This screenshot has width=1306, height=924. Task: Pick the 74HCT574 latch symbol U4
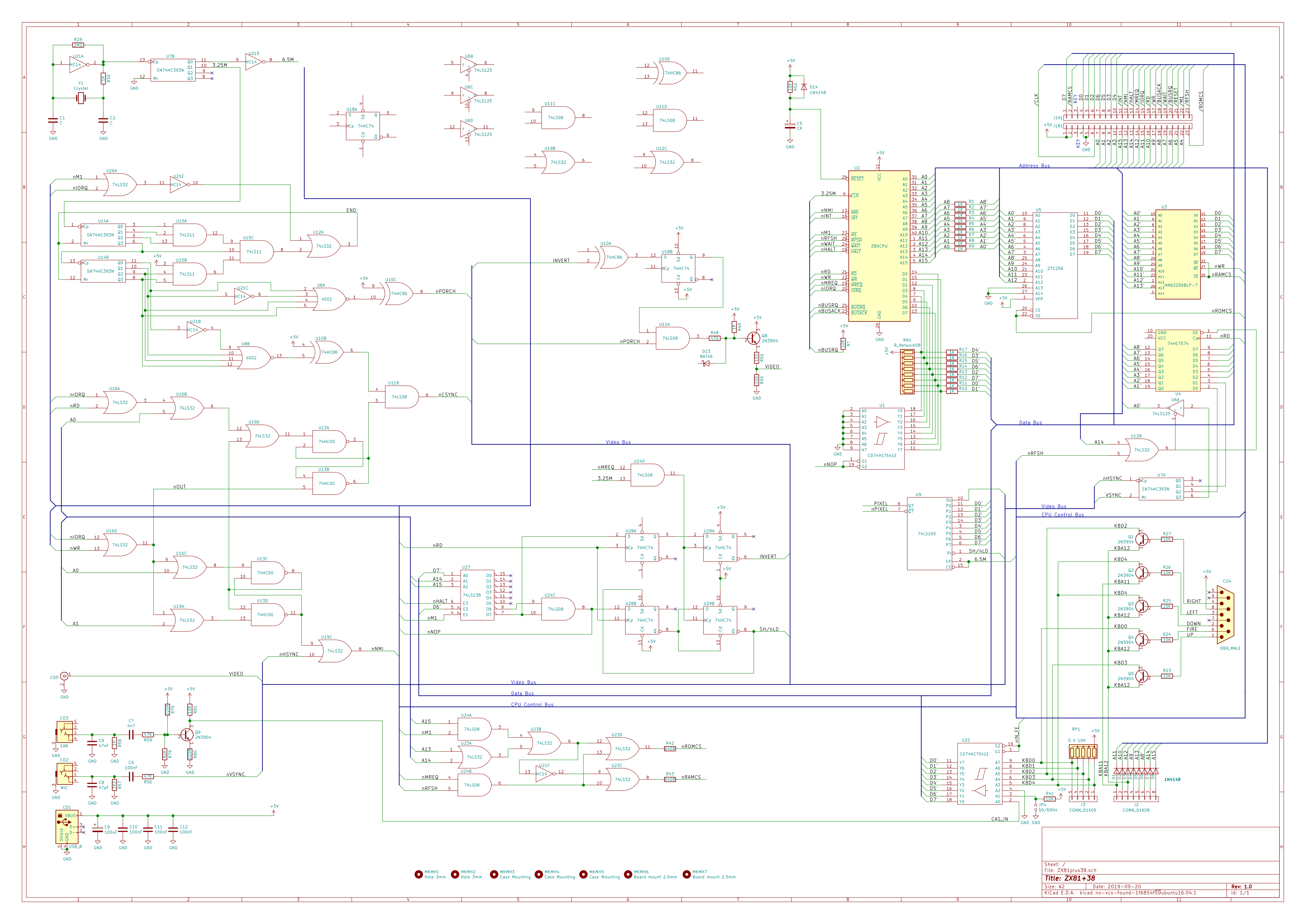pyautogui.click(x=1178, y=360)
